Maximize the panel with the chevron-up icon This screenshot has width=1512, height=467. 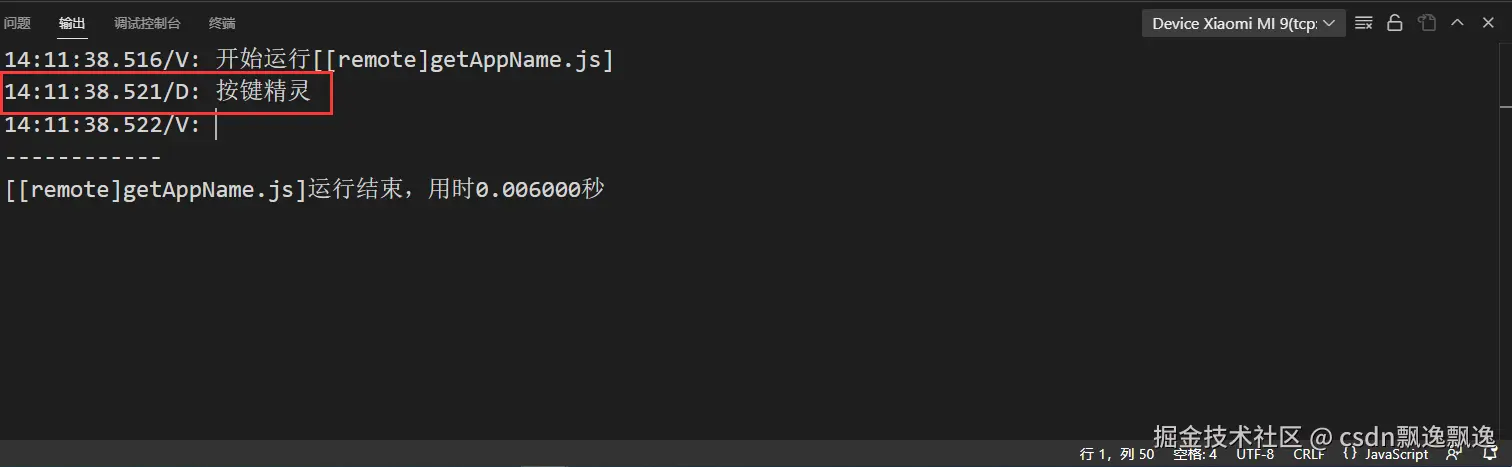click(1458, 23)
